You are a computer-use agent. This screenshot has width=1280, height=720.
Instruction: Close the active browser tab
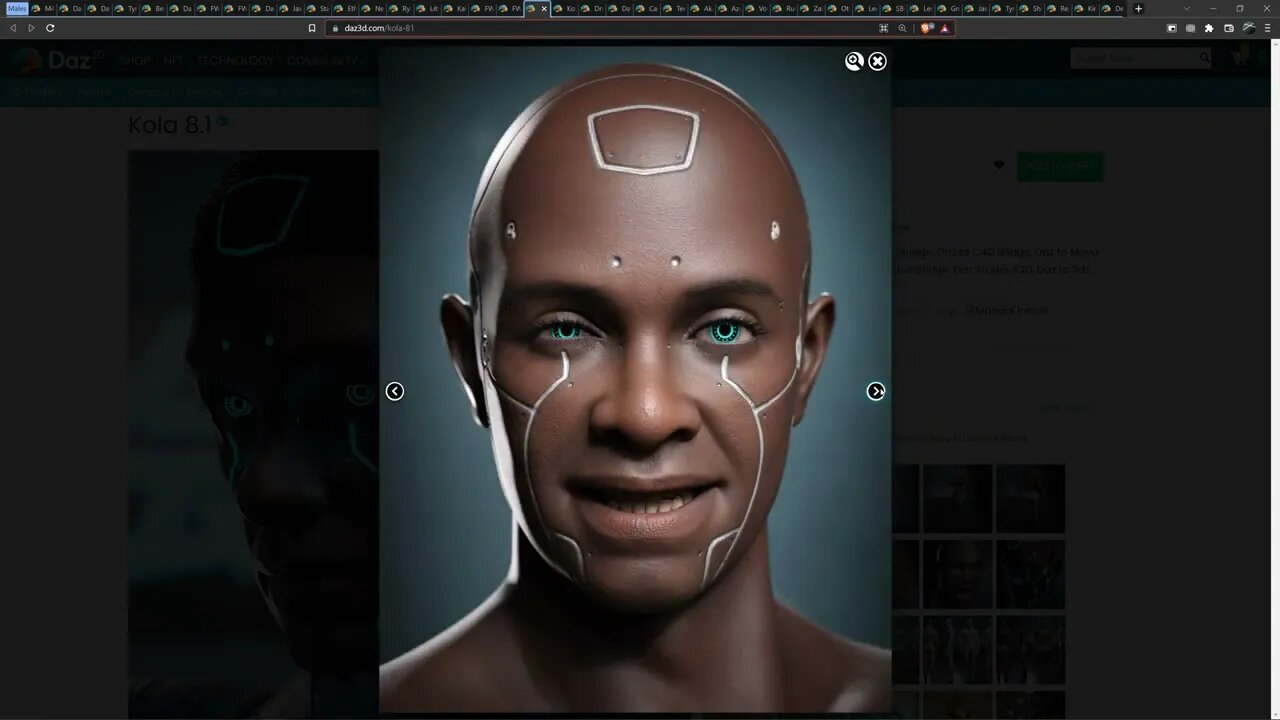tap(544, 8)
